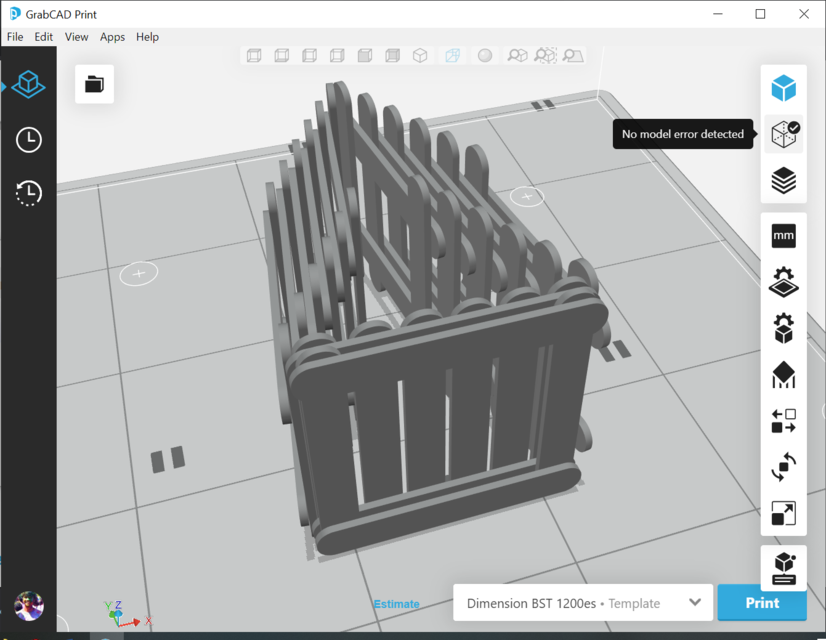Expand the Apps menu
Image resolution: width=826 pixels, height=640 pixels.
coord(112,36)
